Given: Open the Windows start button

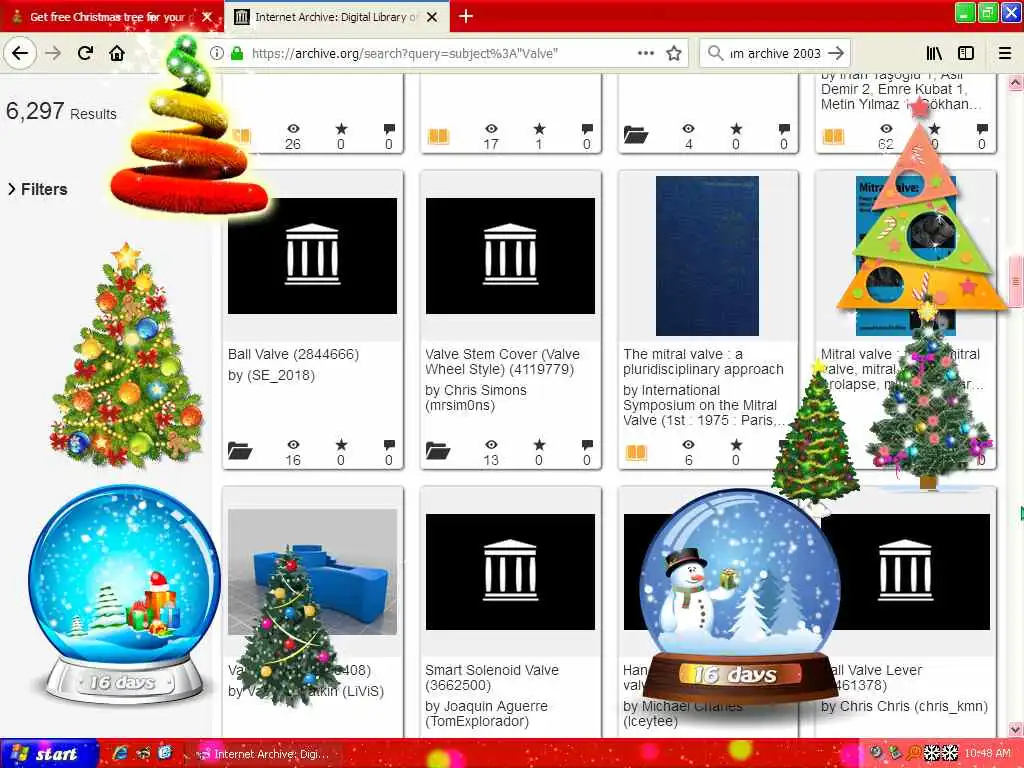Looking at the screenshot, I should (x=48, y=754).
